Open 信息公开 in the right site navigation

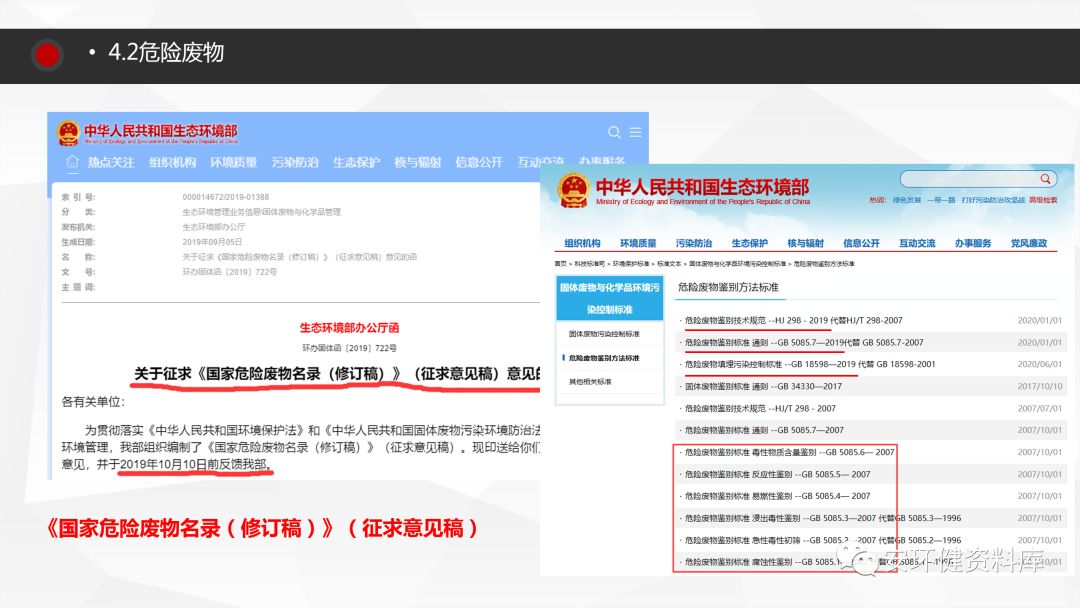pyautogui.click(x=861, y=243)
